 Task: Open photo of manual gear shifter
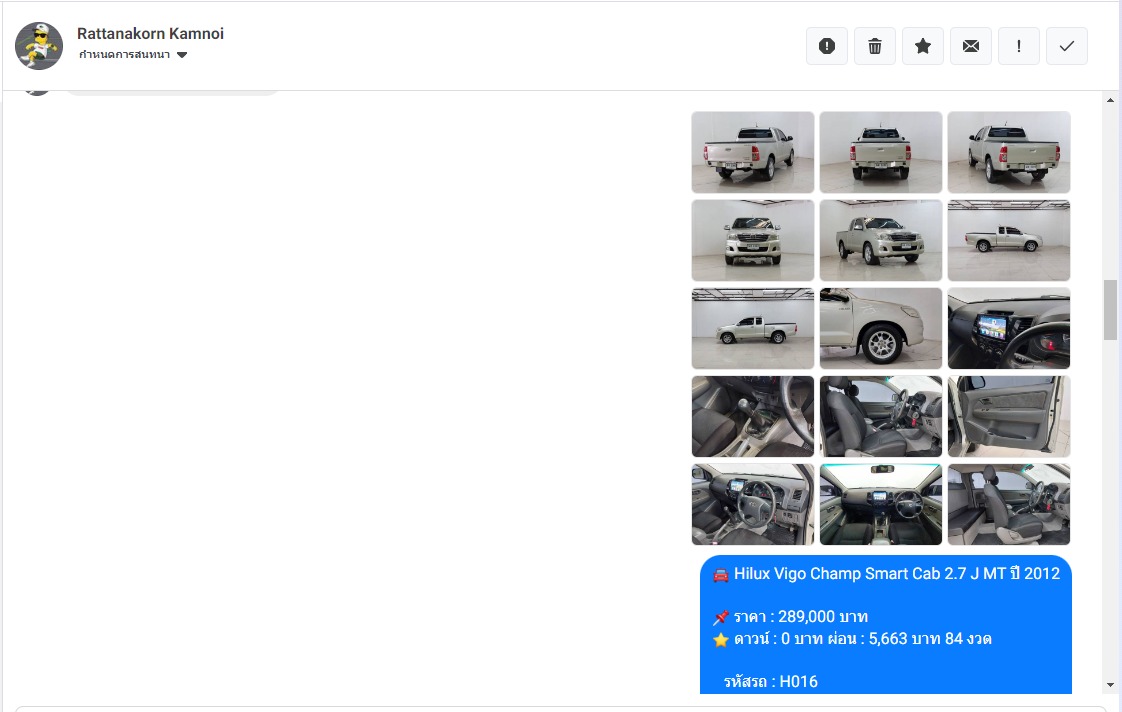click(x=753, y=416)
